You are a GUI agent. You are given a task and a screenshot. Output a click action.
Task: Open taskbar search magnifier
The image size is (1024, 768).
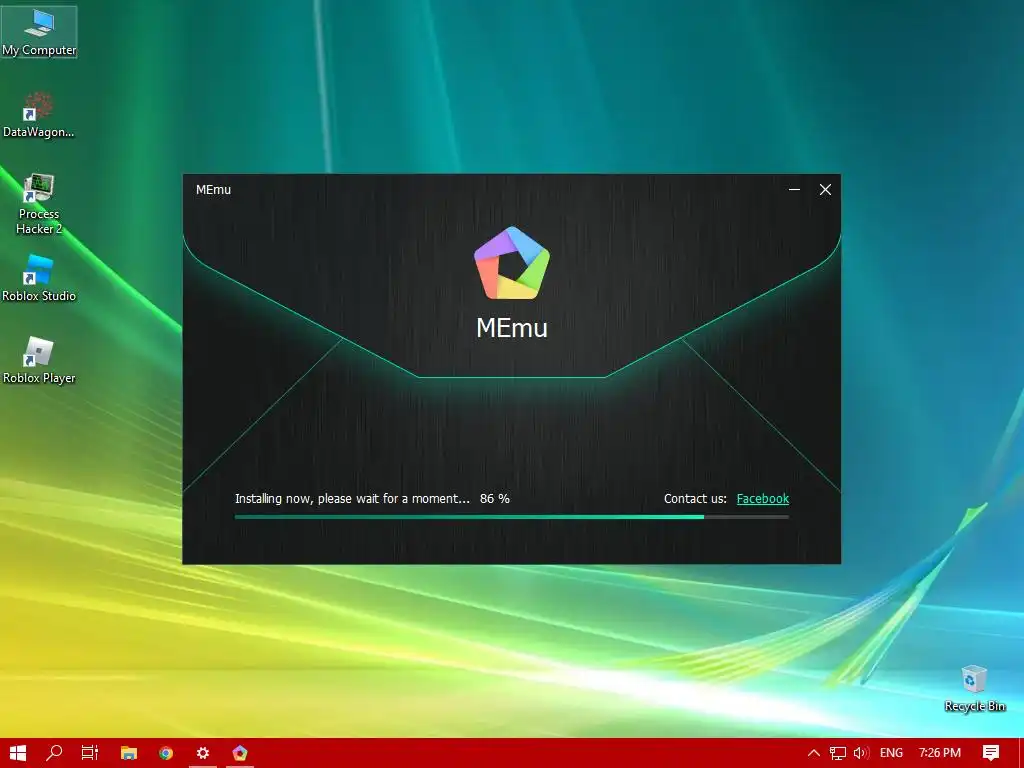click(54, 753)
